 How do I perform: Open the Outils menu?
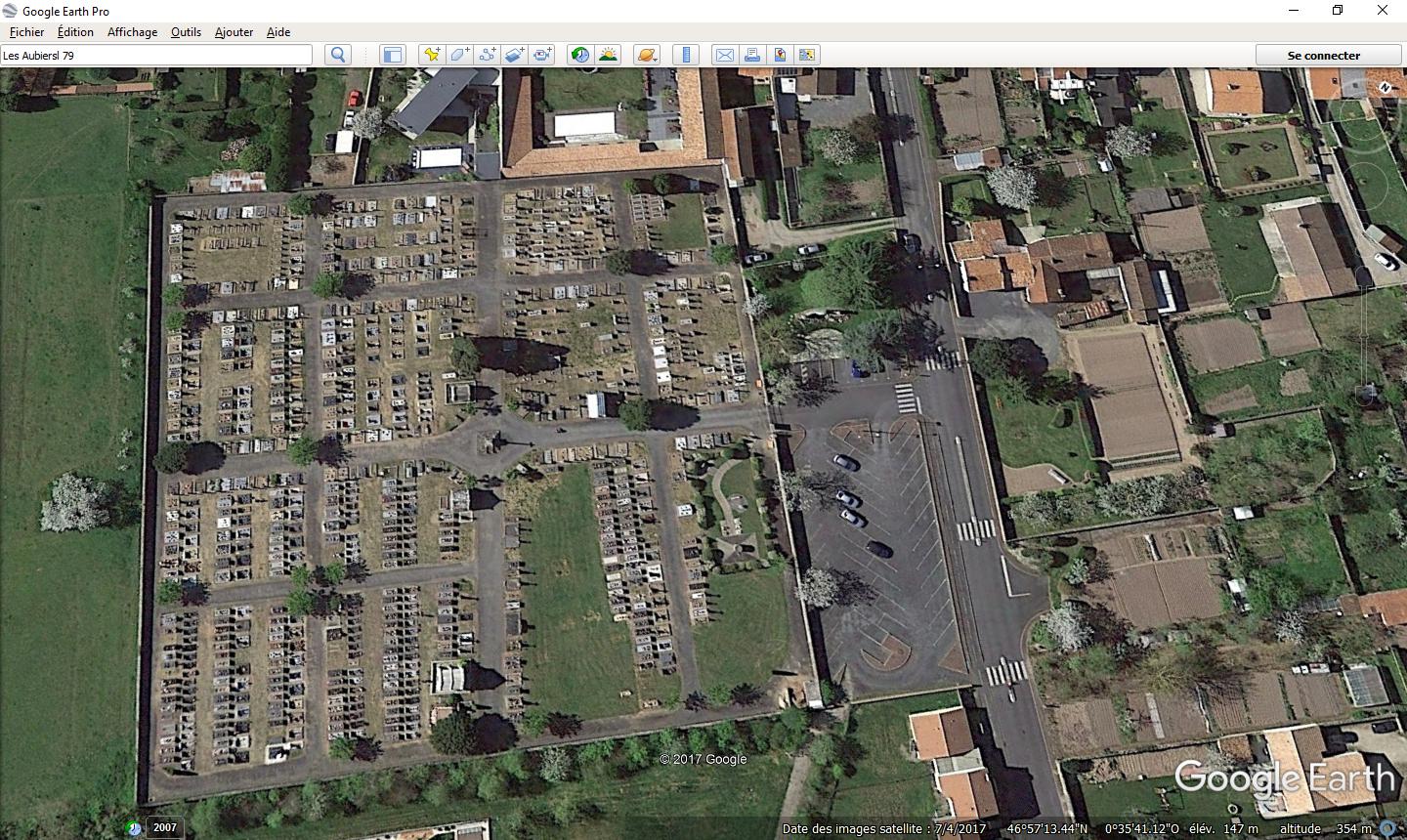point(186,31)
